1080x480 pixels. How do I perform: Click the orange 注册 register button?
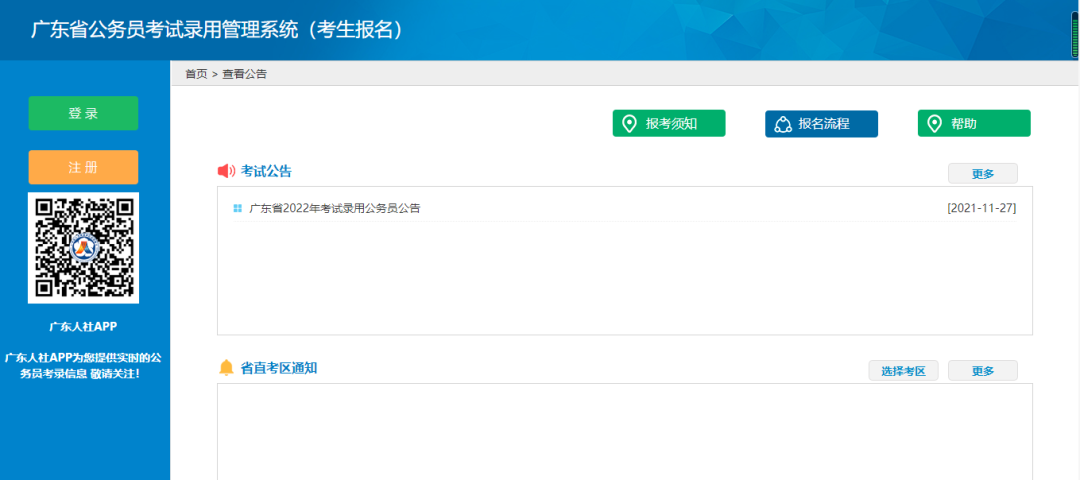click(x=83, y=167)
